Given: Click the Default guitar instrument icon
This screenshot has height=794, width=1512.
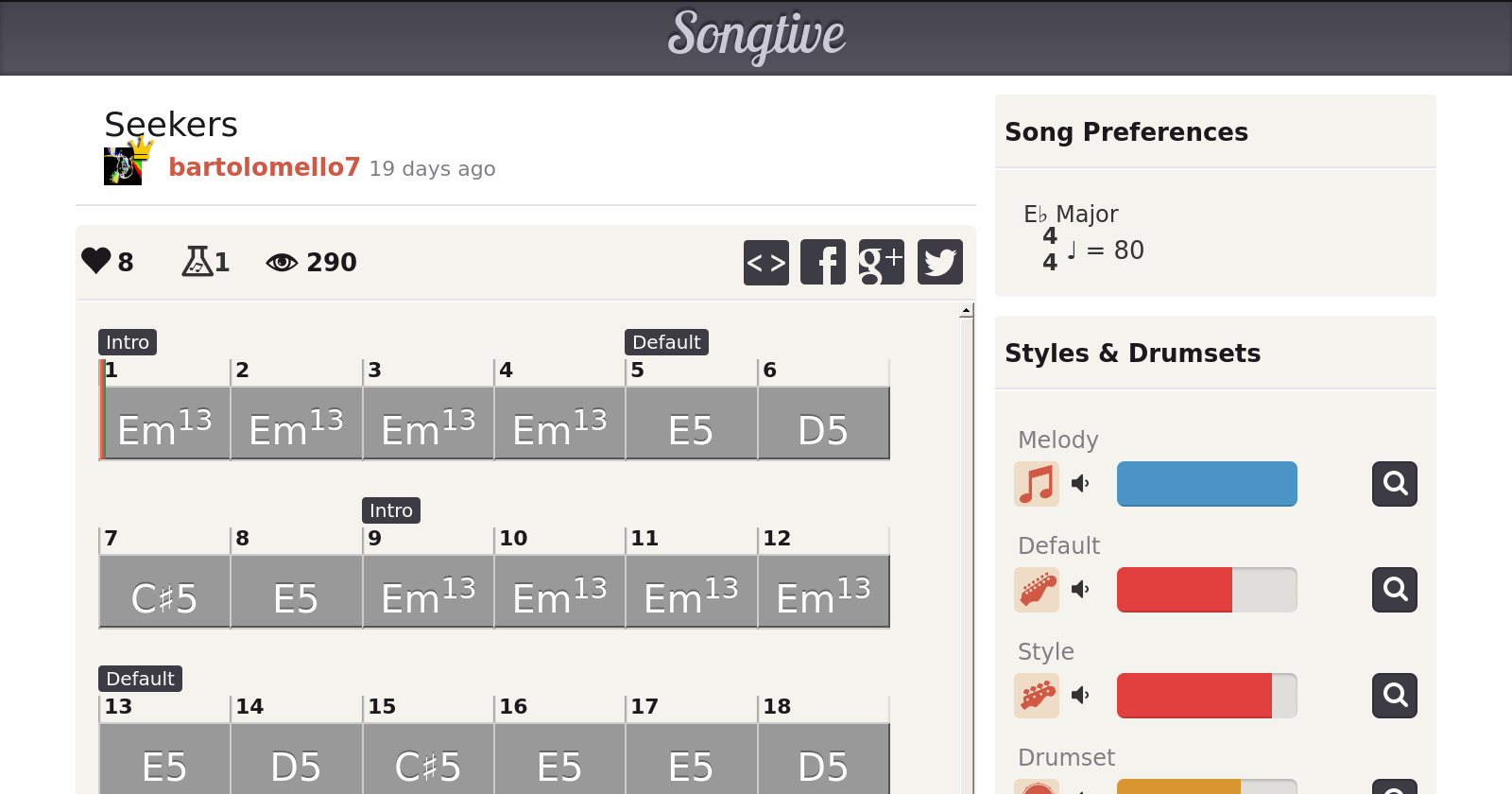Looking at the screenshot, I should pyautogui.click(x=1037, y=590).
